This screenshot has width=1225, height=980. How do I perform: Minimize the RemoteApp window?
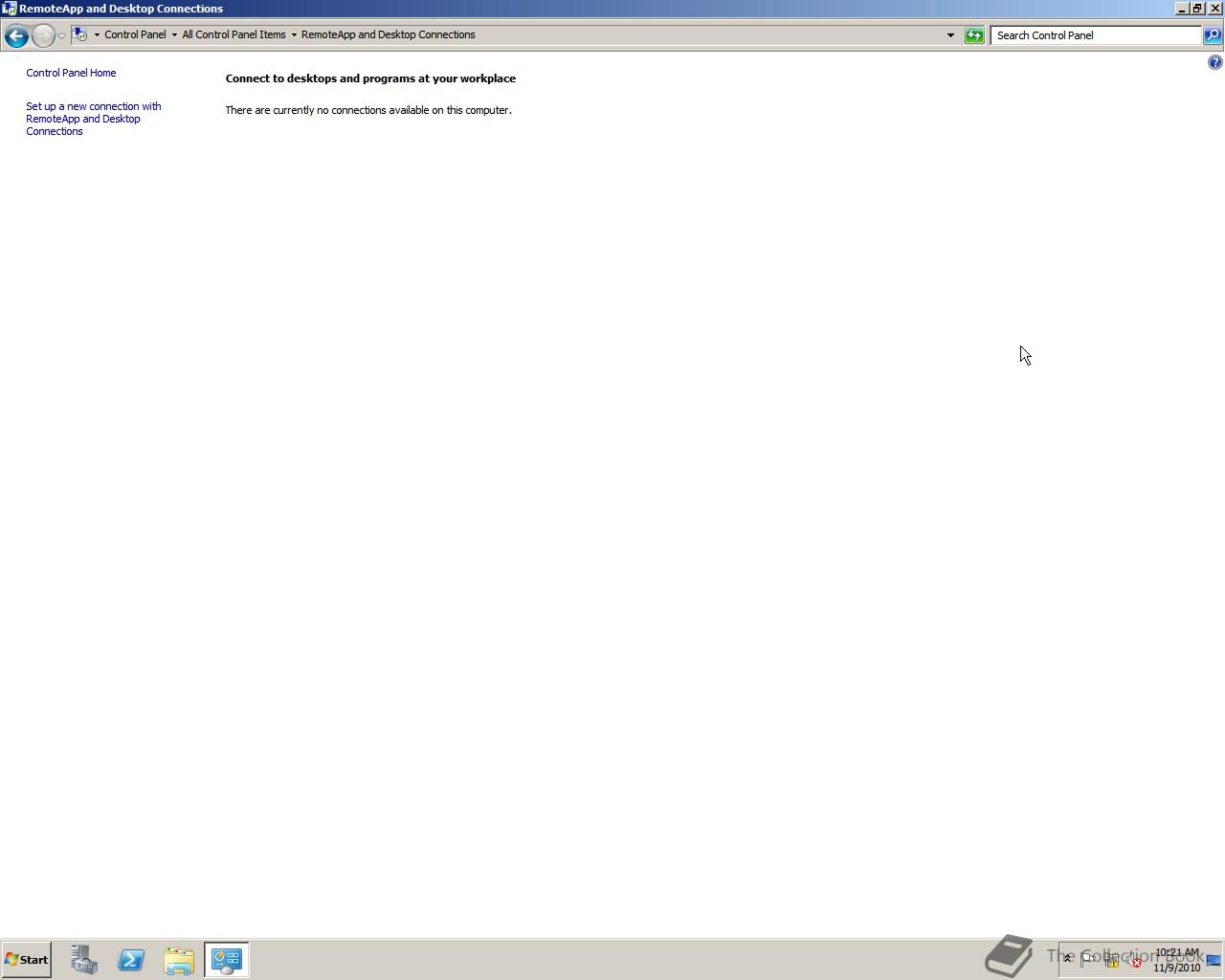[1182, 9]
